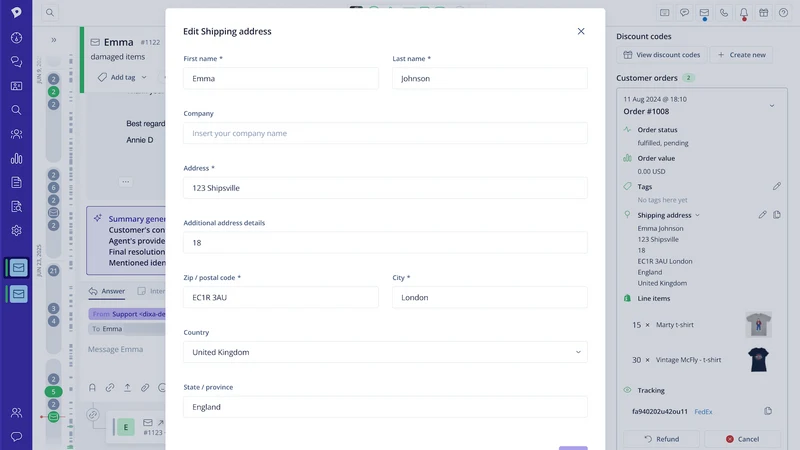Open the document icon in left sidebar
Image resolution: width=800 pixels, height=450 pixels.
click(16, 182)
